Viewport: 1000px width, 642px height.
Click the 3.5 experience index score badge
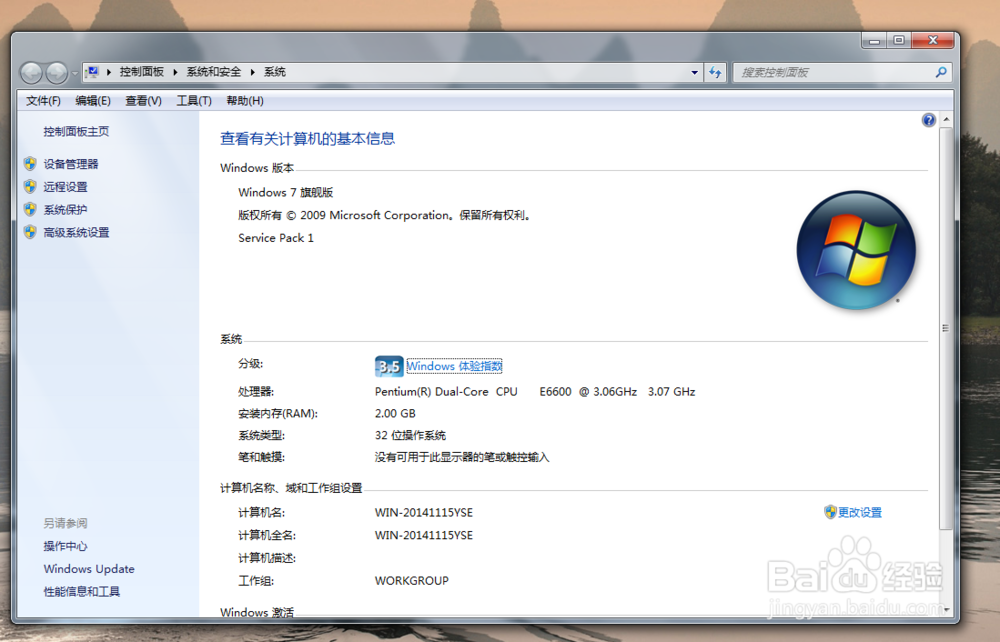pyautogui.click(x=389, y=366)
